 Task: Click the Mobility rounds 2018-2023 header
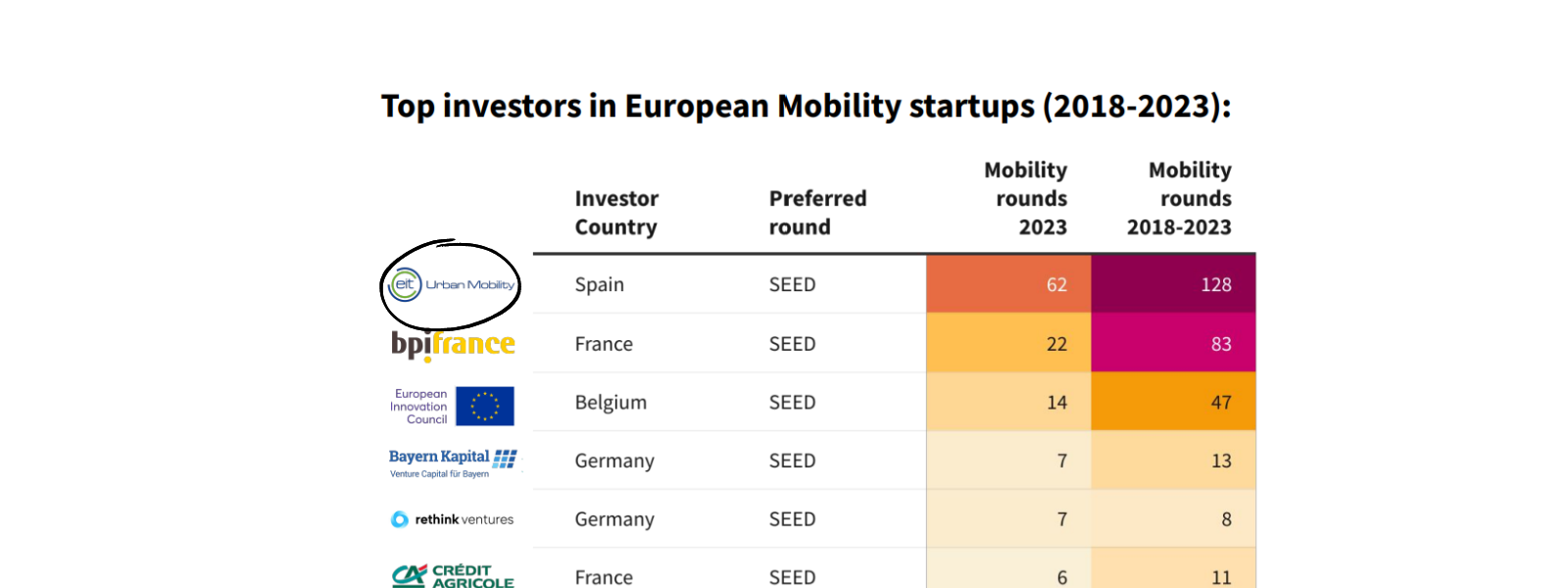point(1179,199)
